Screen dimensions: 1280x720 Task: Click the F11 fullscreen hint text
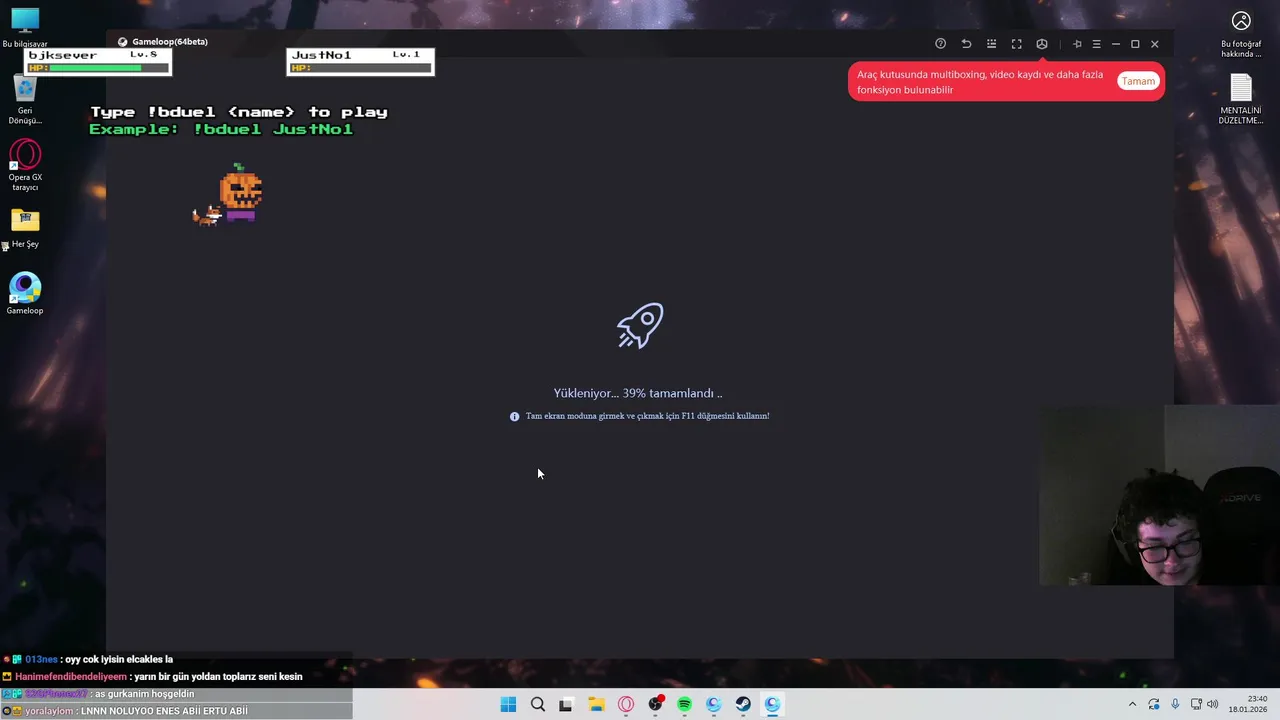coord(647,416)
